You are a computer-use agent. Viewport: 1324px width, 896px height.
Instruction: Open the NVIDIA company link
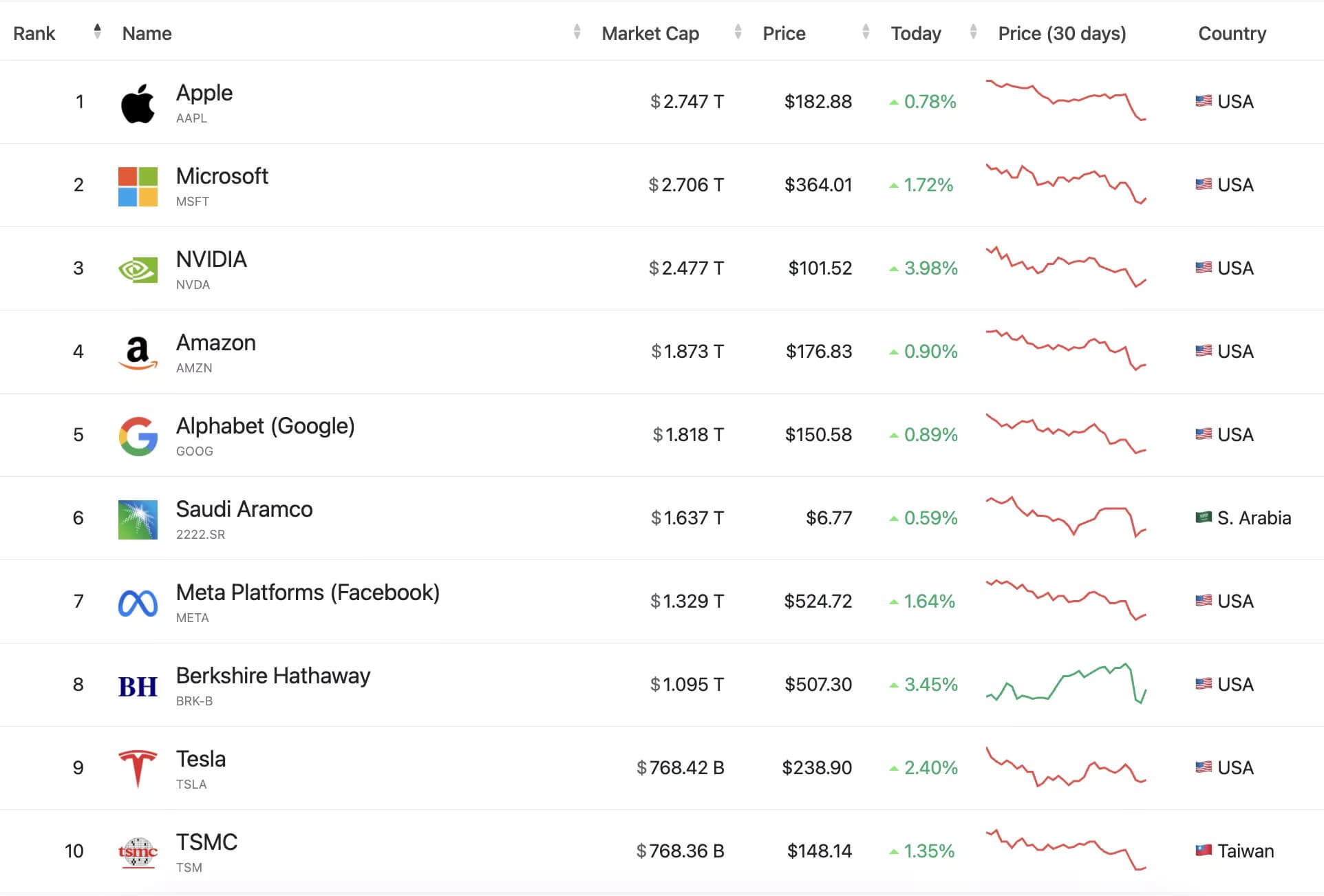pos(211,259)
